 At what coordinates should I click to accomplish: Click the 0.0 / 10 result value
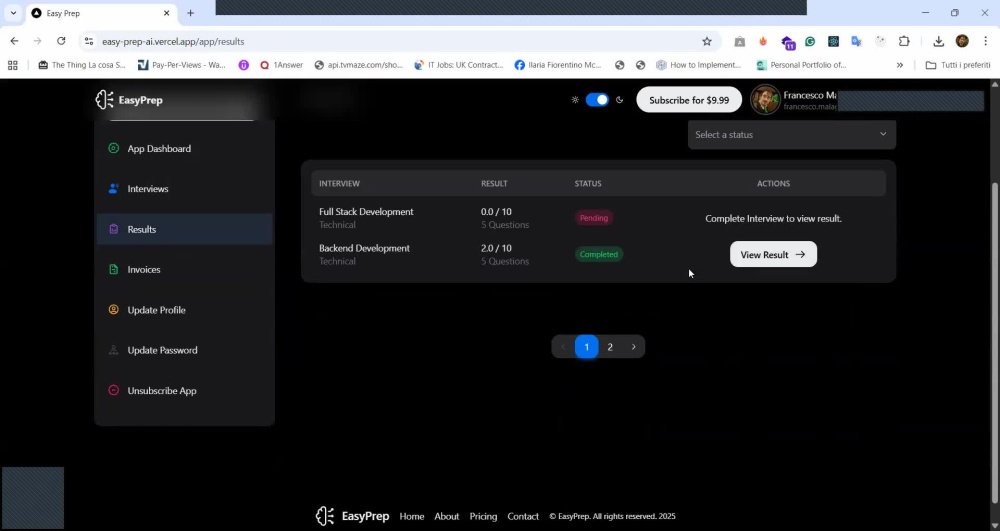(x=496, y=212)
